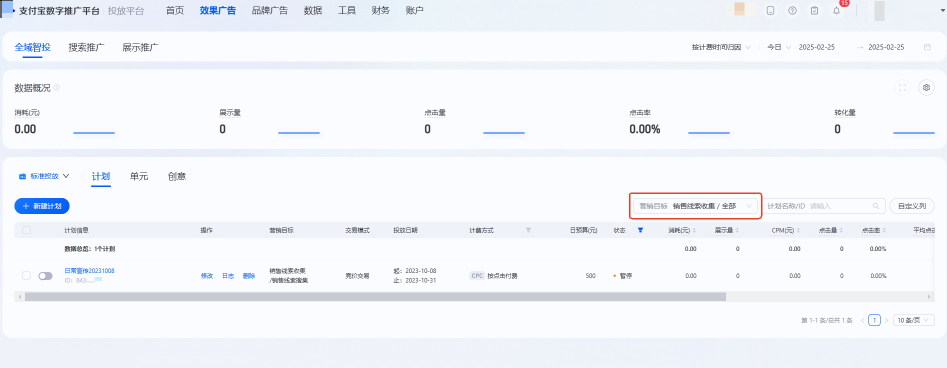The height and width of the screenshot is (368, 947).
Task: Switch to the 展示推广 tab
Action: [x=141, y=47]
